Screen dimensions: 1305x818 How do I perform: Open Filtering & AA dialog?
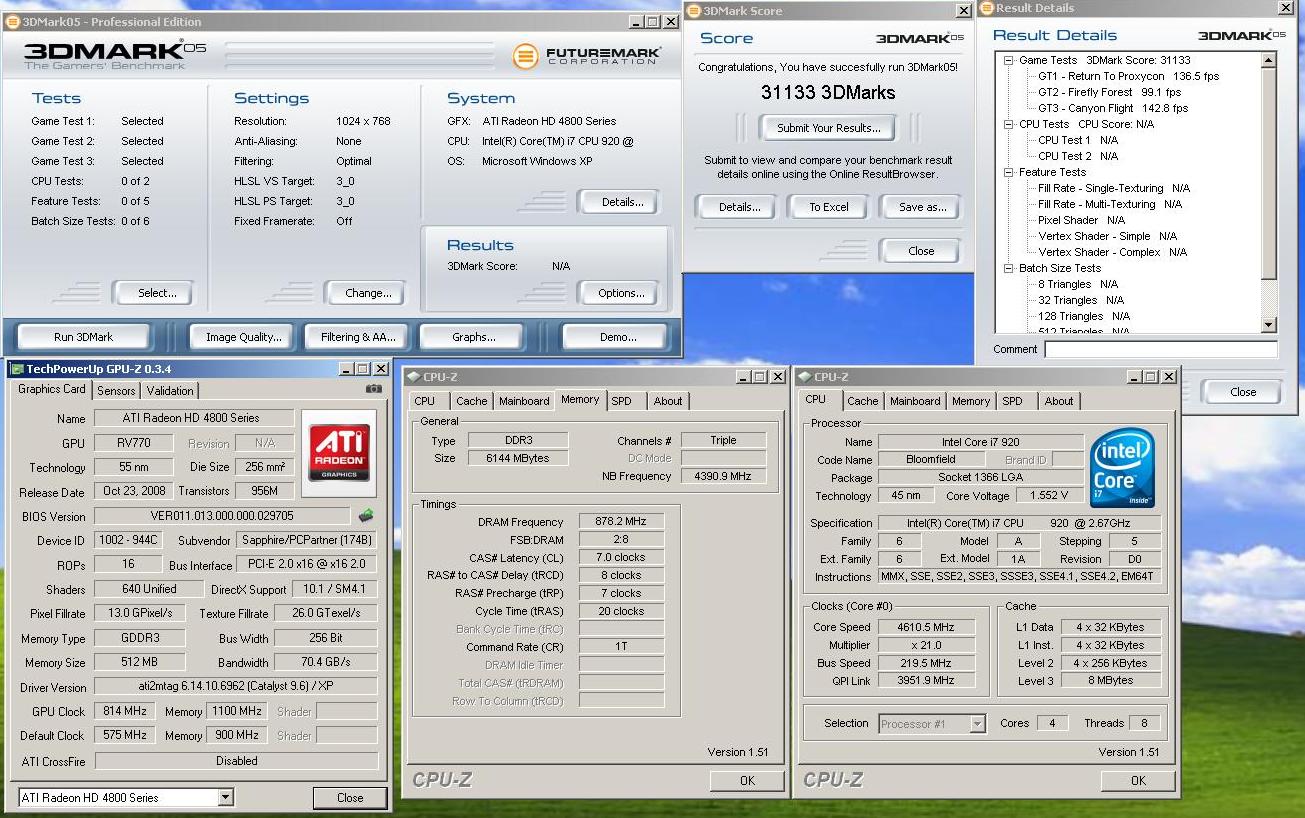[357, 337]
